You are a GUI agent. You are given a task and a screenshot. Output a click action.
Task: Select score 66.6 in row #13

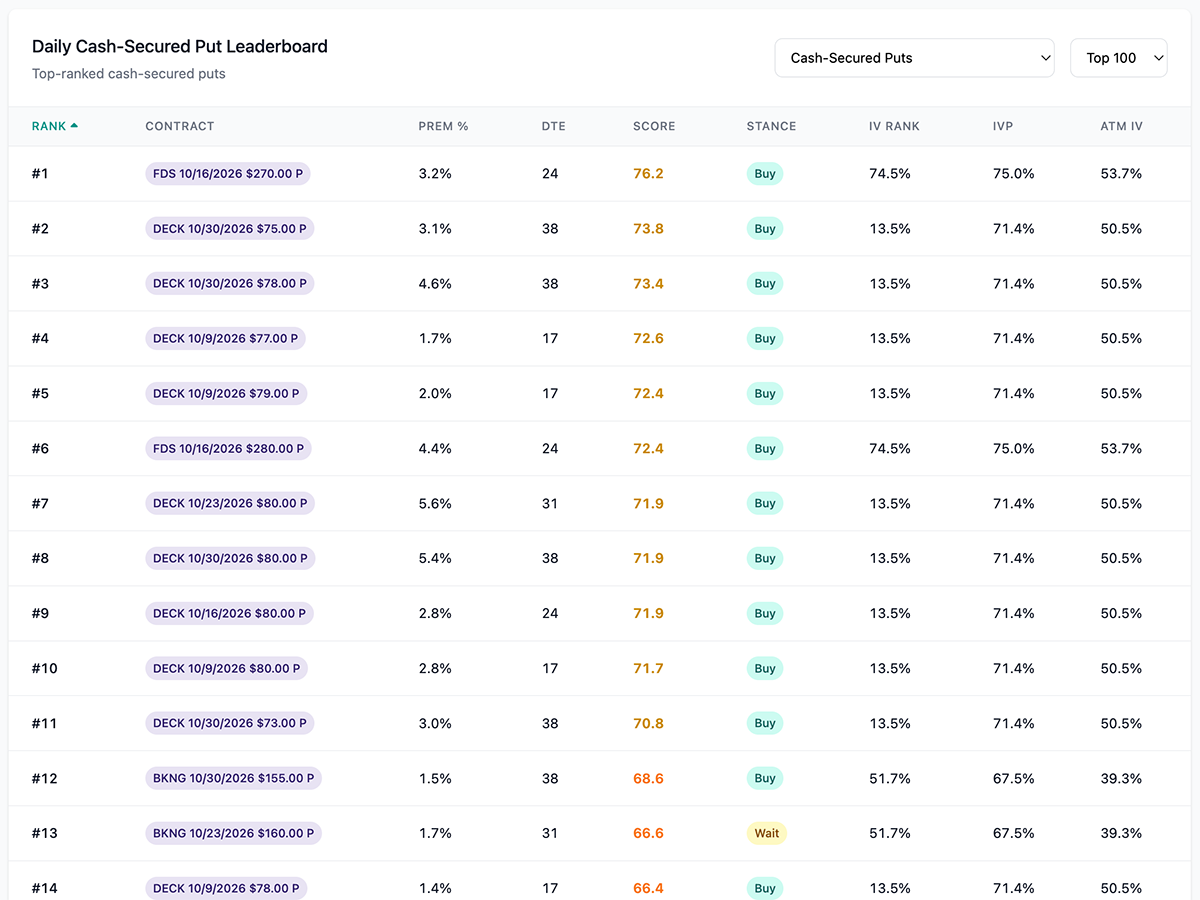pos(648,834)
